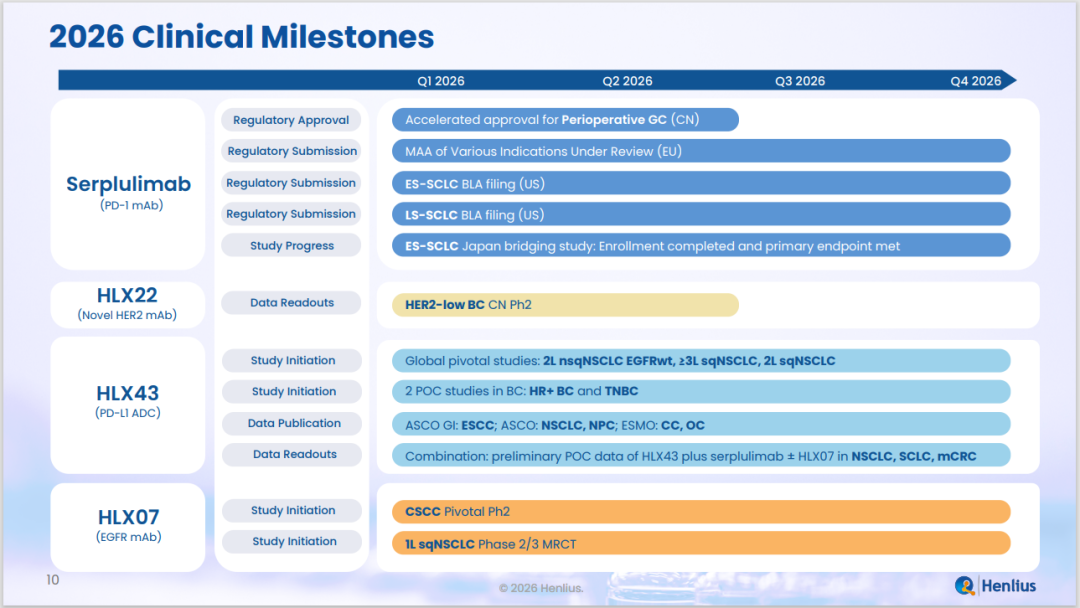This screenshot has width=1080, height=608.
Task: Click the HLX22 product heading
Action: pos(127,295)
